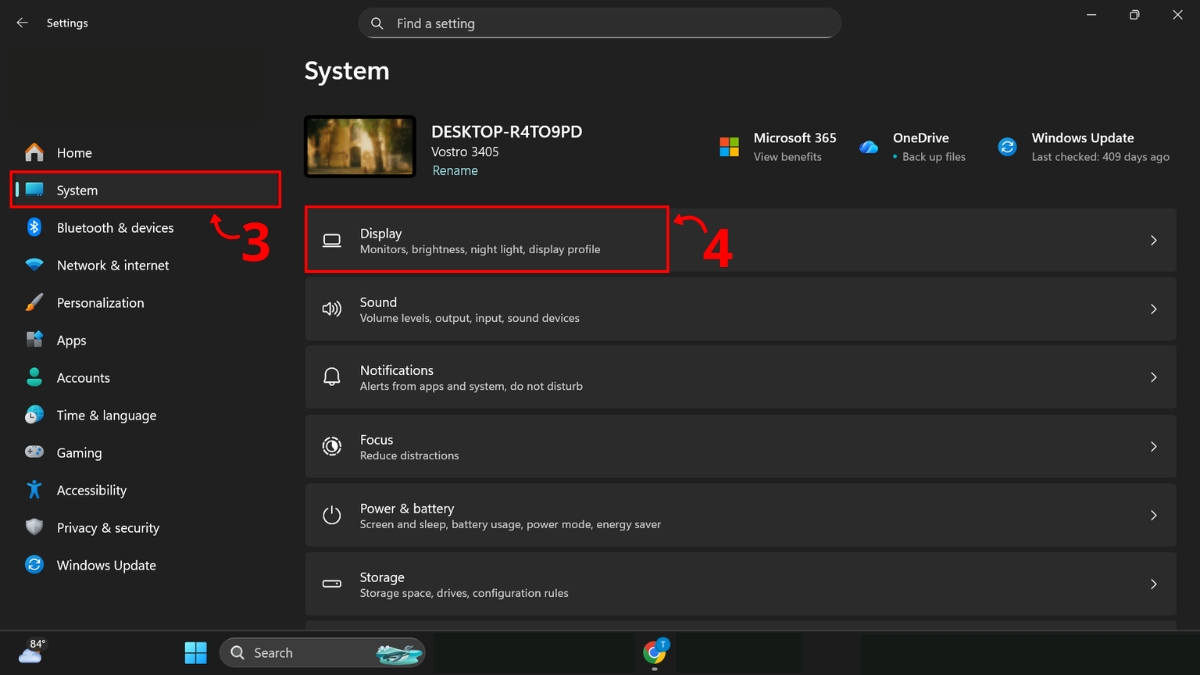The height and width of the screenshot is (675, 1200).
Task: Click the Find a setting field
Action: coord(599,23)
